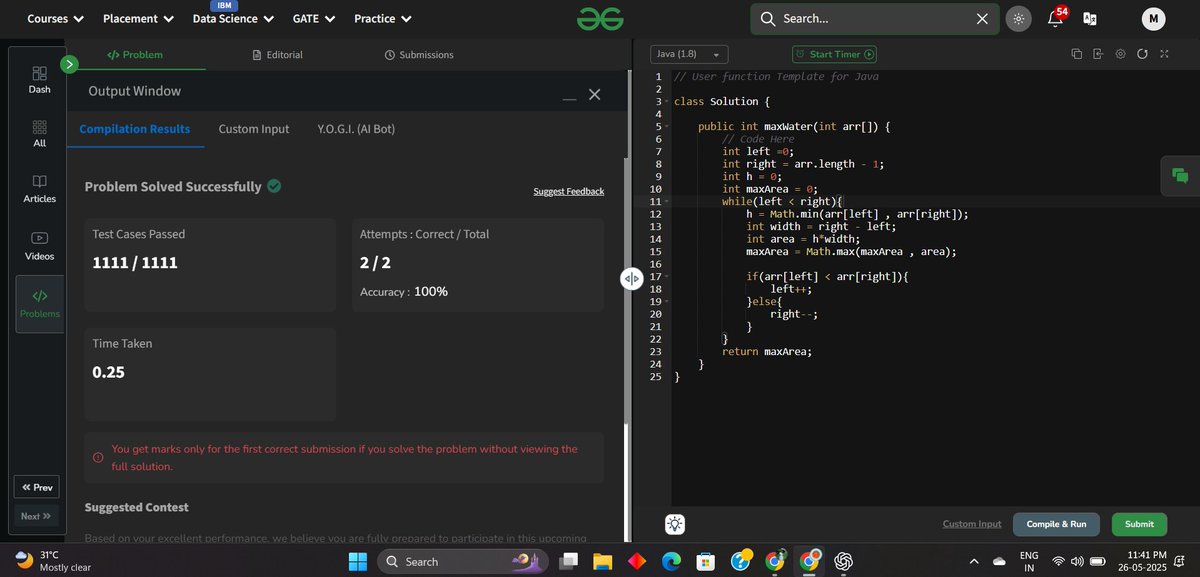Image resolution: width=1200 pixels, height=577 pixels.
Task: Reset code with the refresh icon
Action: 1143,54
